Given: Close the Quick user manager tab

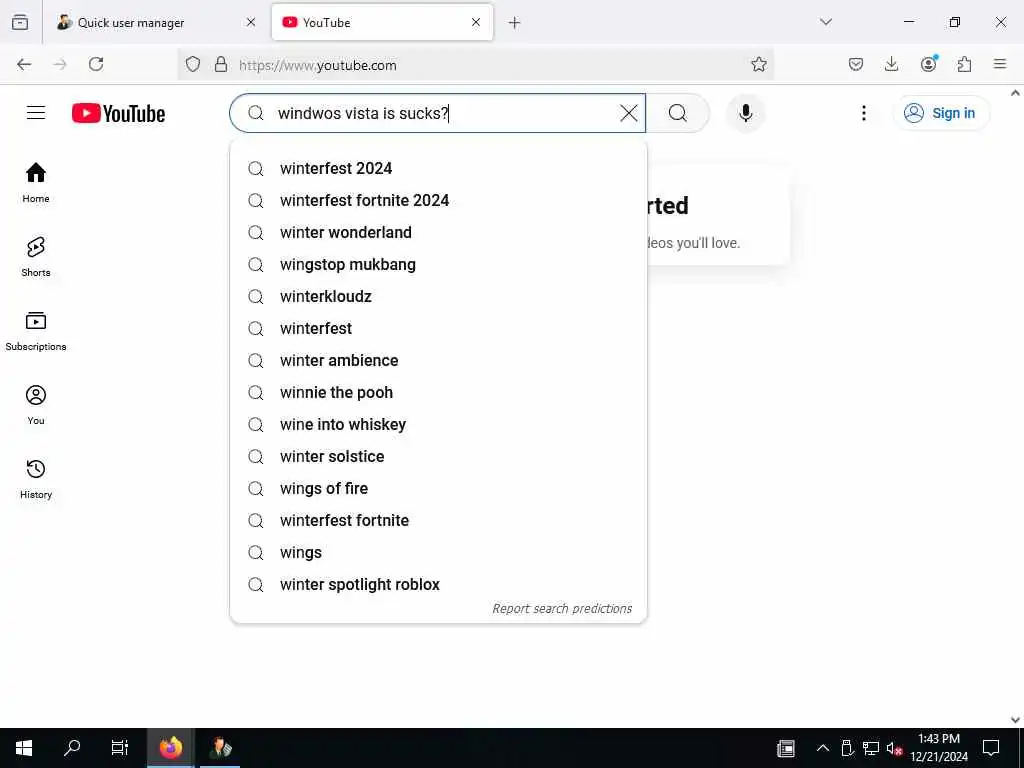Looking at the screenshot, I should pyautogui.click(x=251, y=22).
